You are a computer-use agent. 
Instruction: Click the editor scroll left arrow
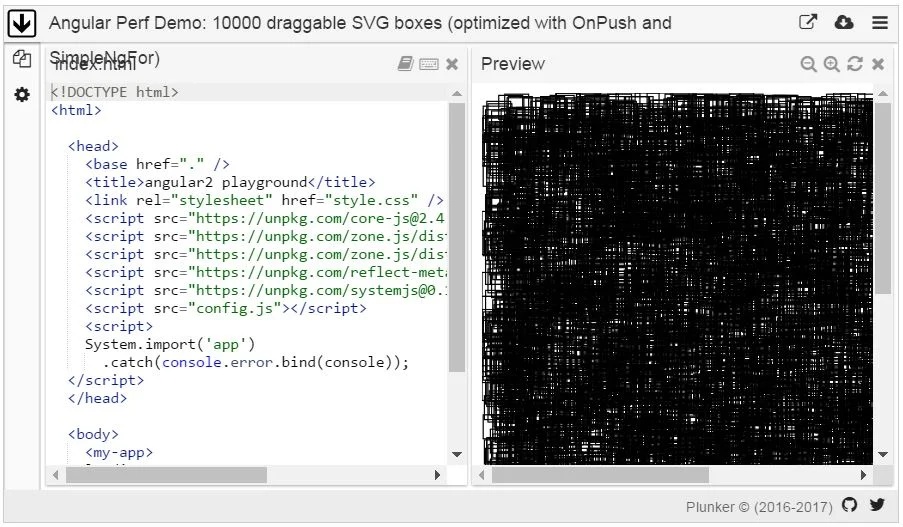point(55,475)
